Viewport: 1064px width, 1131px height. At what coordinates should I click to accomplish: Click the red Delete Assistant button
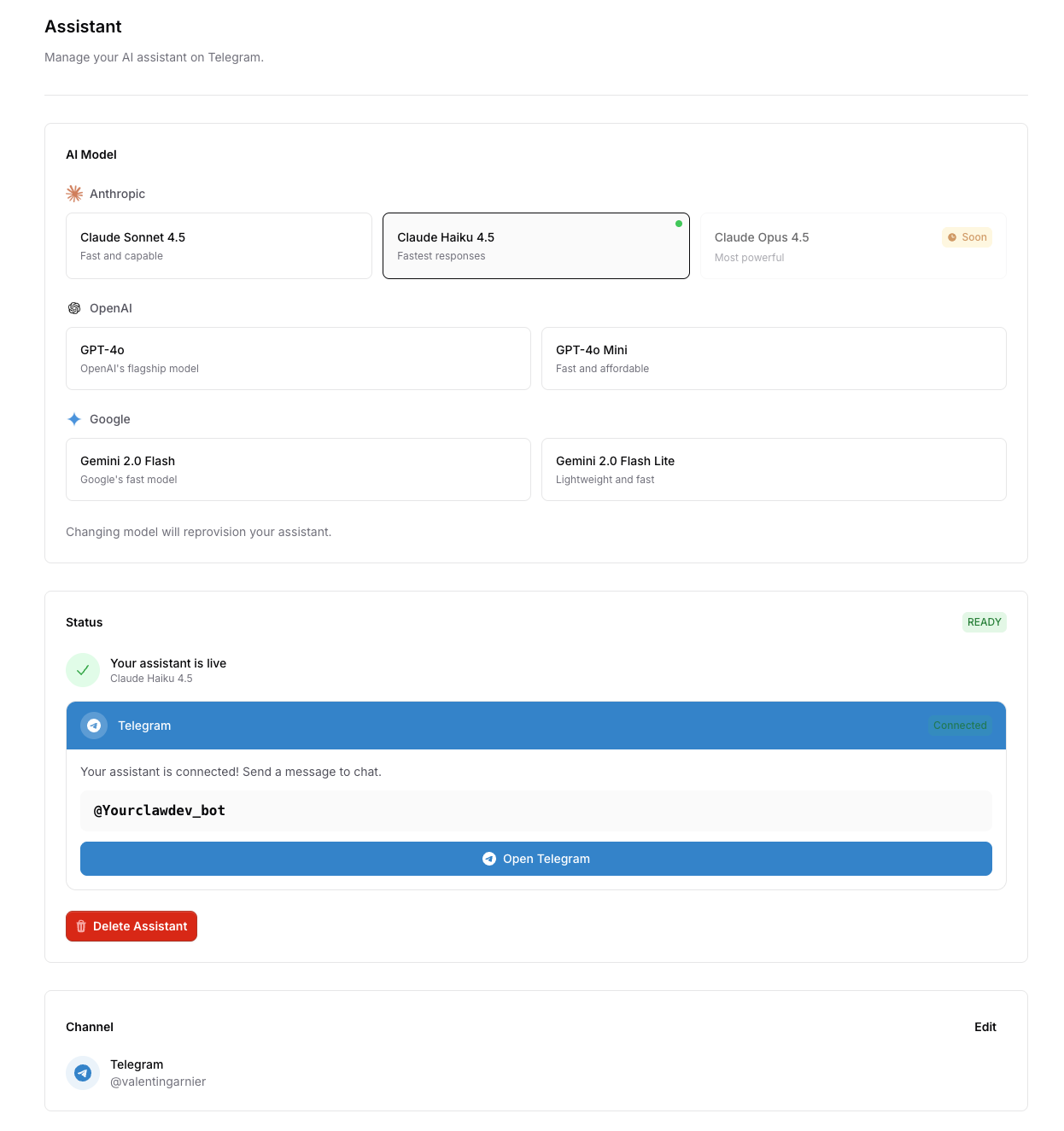click(x=132, y=926)
